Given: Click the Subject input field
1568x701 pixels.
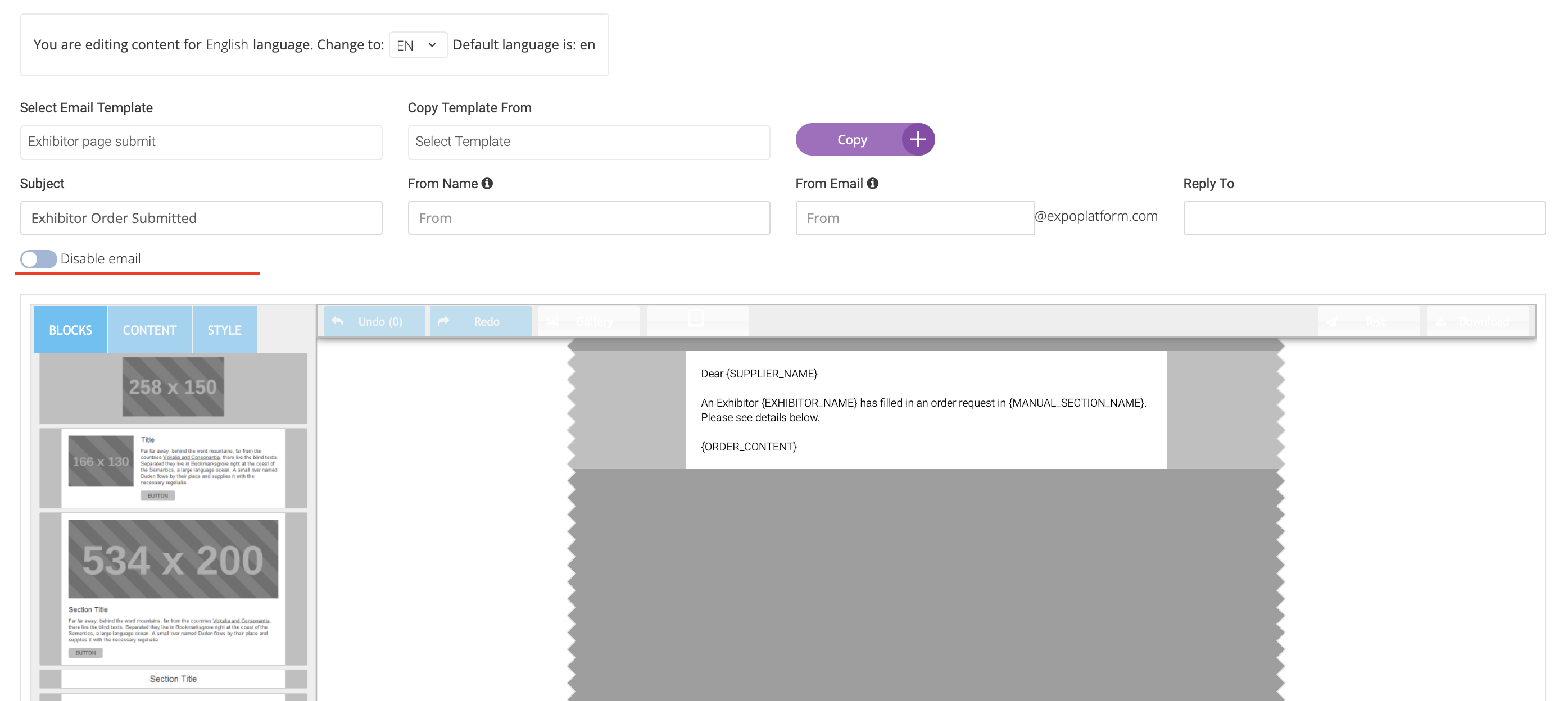Looking at the screenshot, I should [201, 218].
